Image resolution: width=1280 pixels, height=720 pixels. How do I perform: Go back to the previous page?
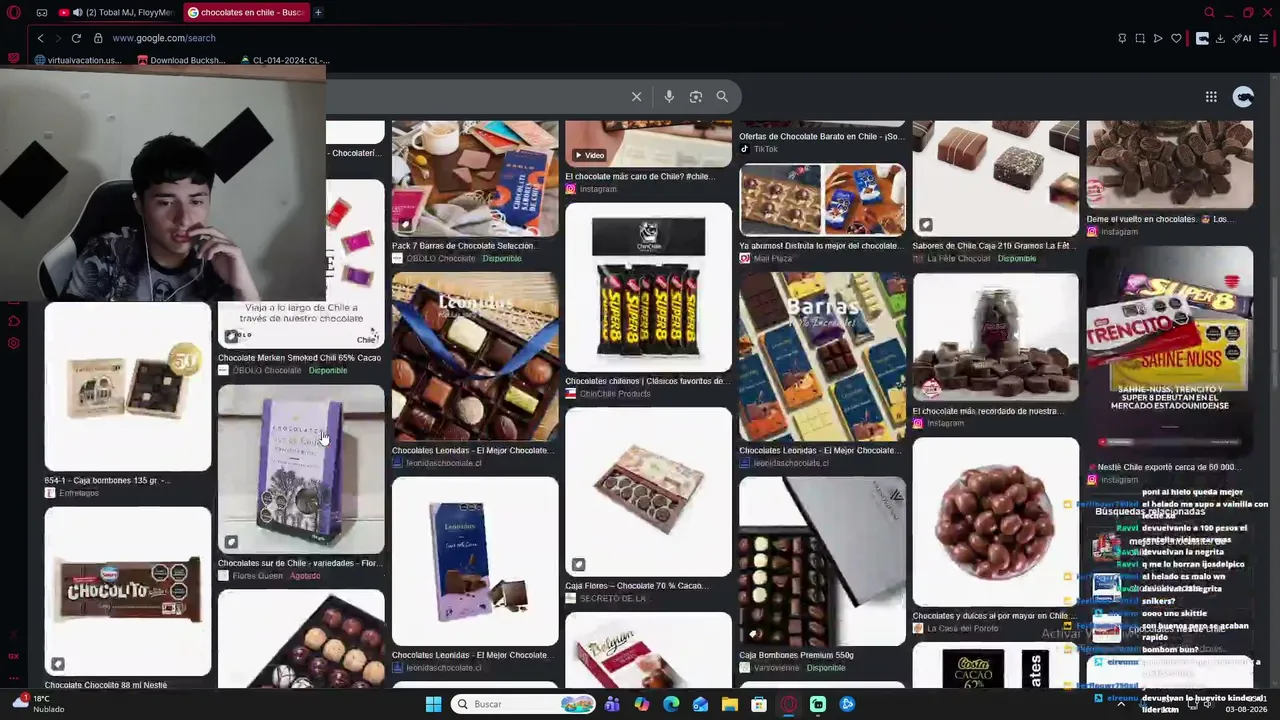(40, 38)
